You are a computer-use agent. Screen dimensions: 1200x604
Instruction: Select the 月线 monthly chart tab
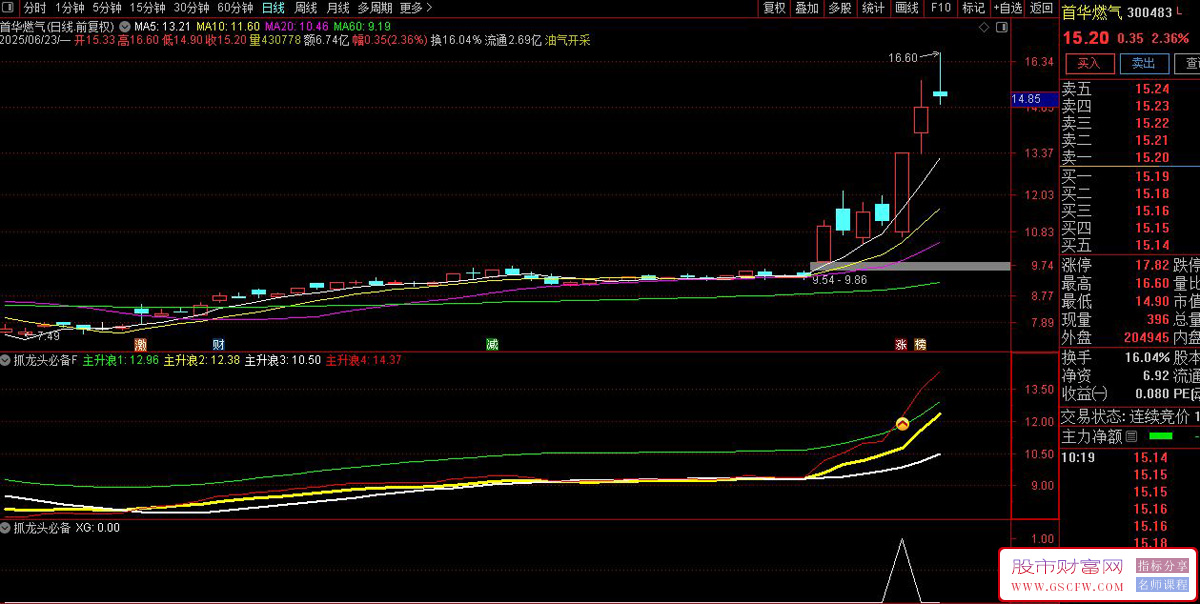pyautogui.click(x=339, y=7)
